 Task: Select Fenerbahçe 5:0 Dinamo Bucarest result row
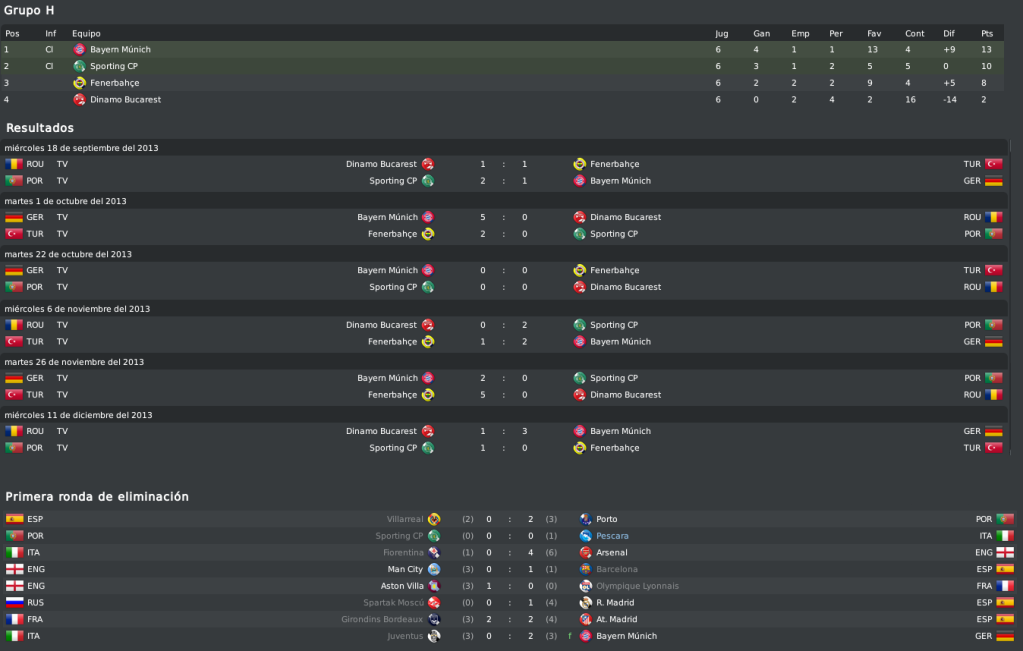coord(504,395)
